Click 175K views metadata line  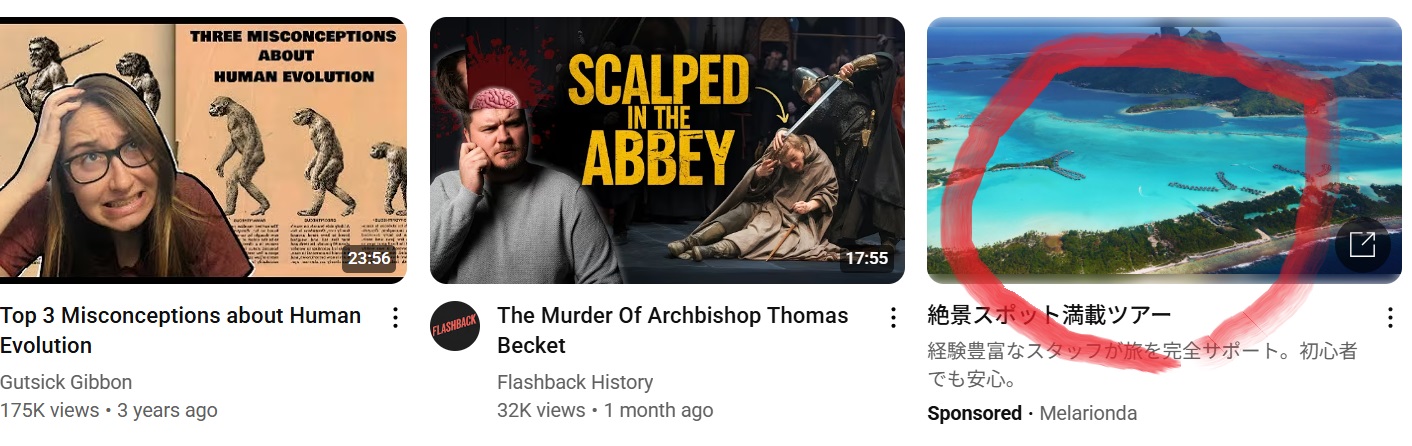point(108,410)
